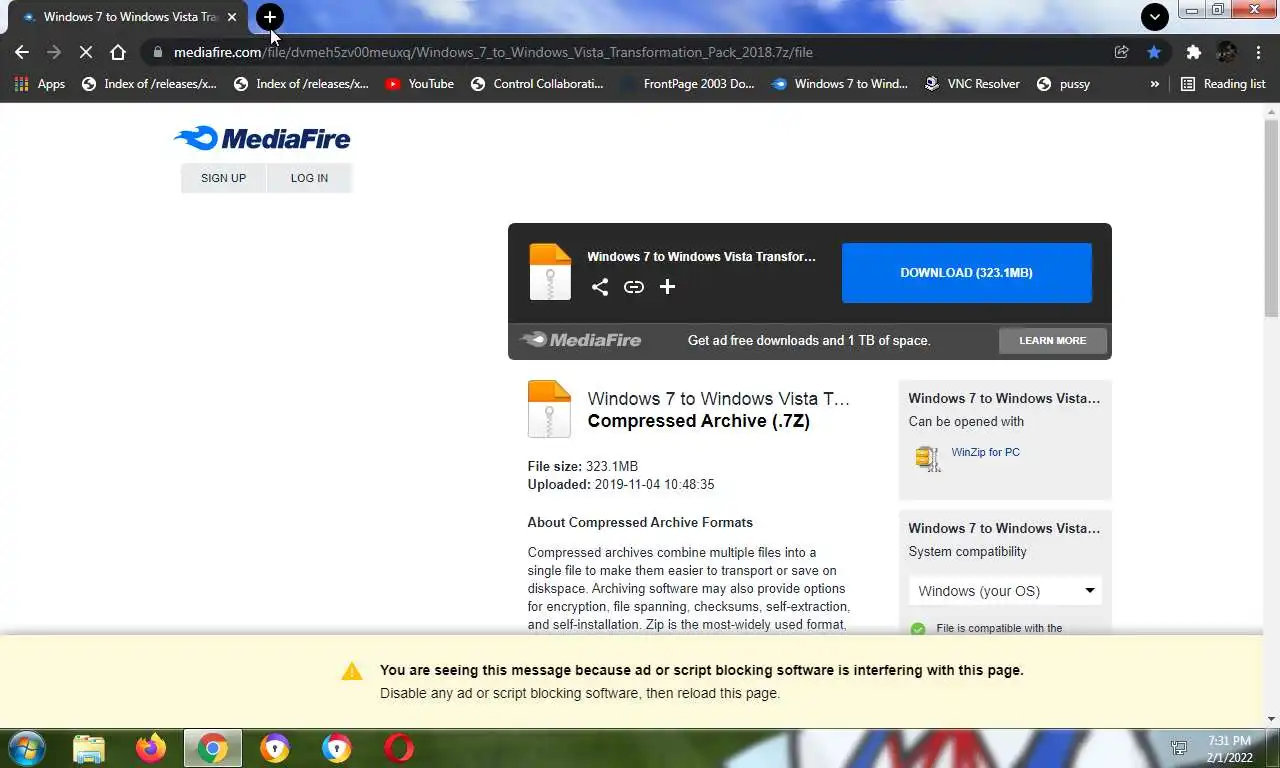The width and height of the screenshot is (1280, 768).
Task: Click the Uploaded: 2019-11-04 10:48:35 text
Action: point(621,485)
